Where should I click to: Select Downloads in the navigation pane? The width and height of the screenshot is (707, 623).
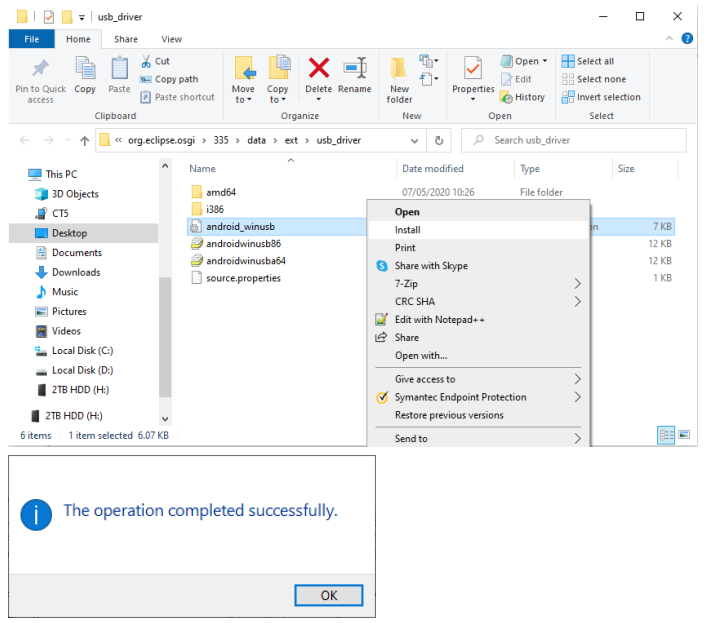[76, 272]
